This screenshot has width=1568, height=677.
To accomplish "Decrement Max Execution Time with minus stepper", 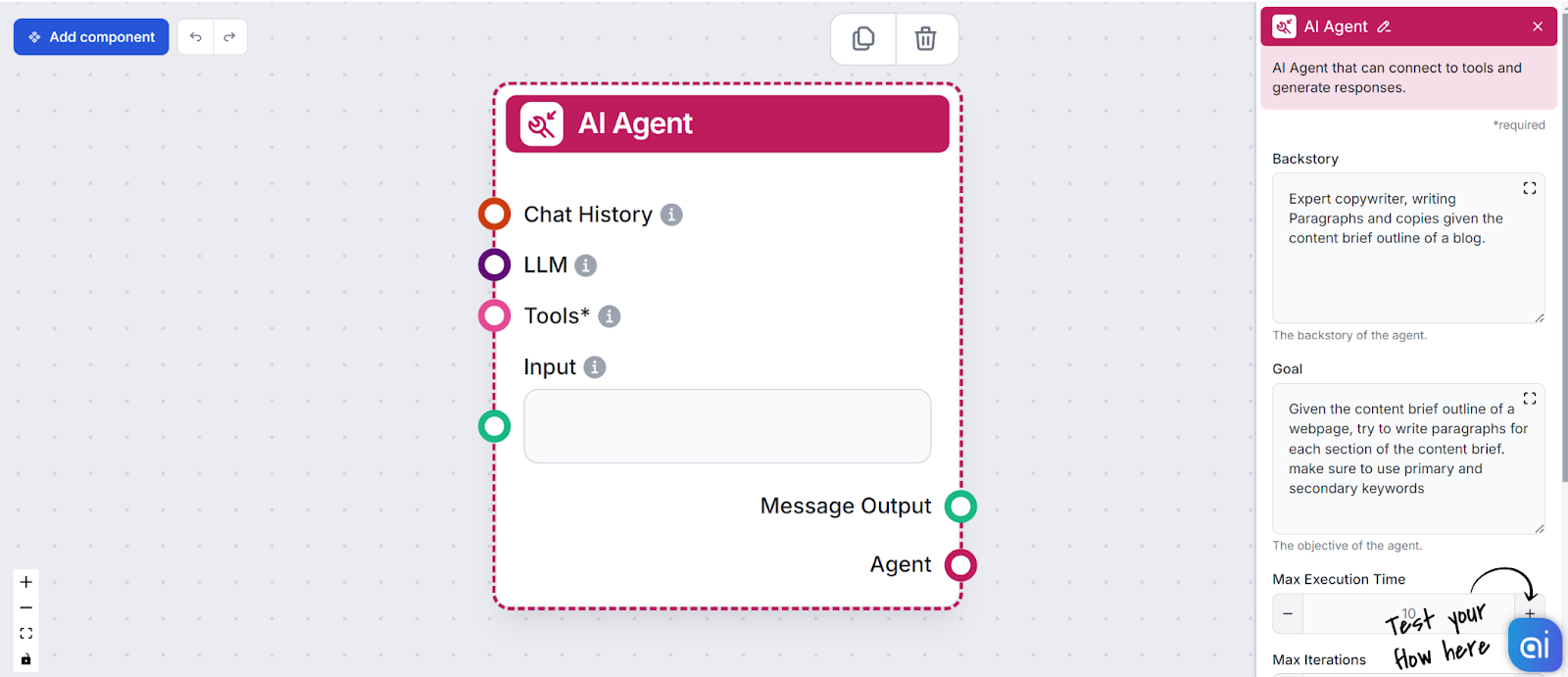I will [x=1287, y=613].
